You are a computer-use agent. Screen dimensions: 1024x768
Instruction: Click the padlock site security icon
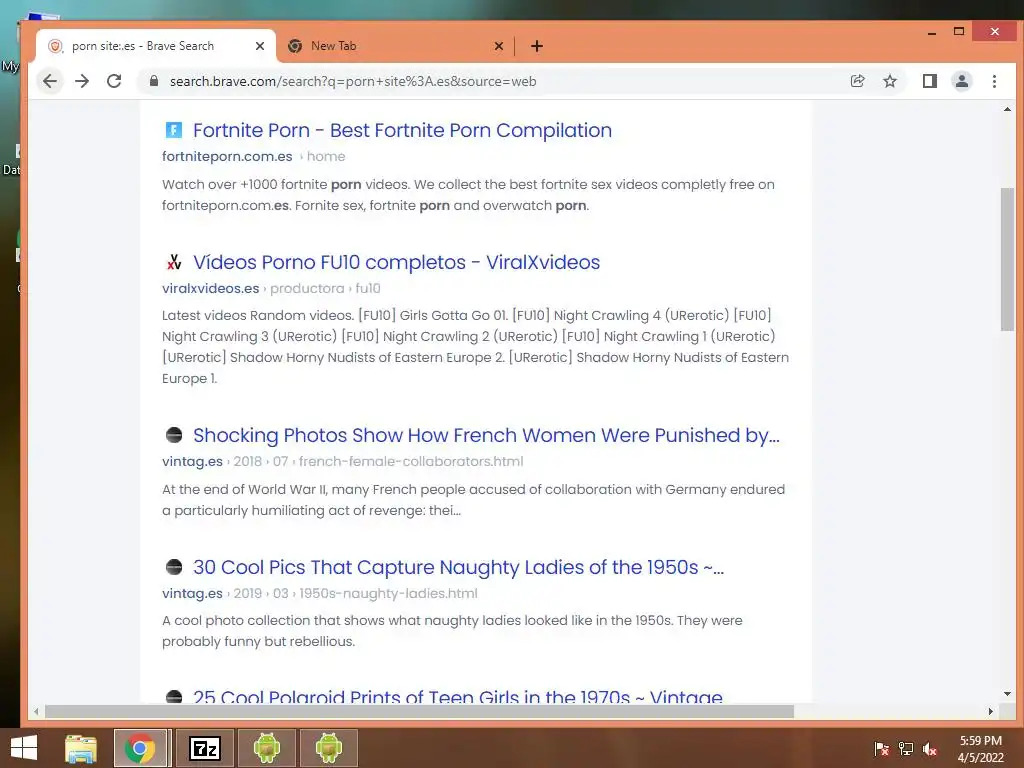point(154,81)
